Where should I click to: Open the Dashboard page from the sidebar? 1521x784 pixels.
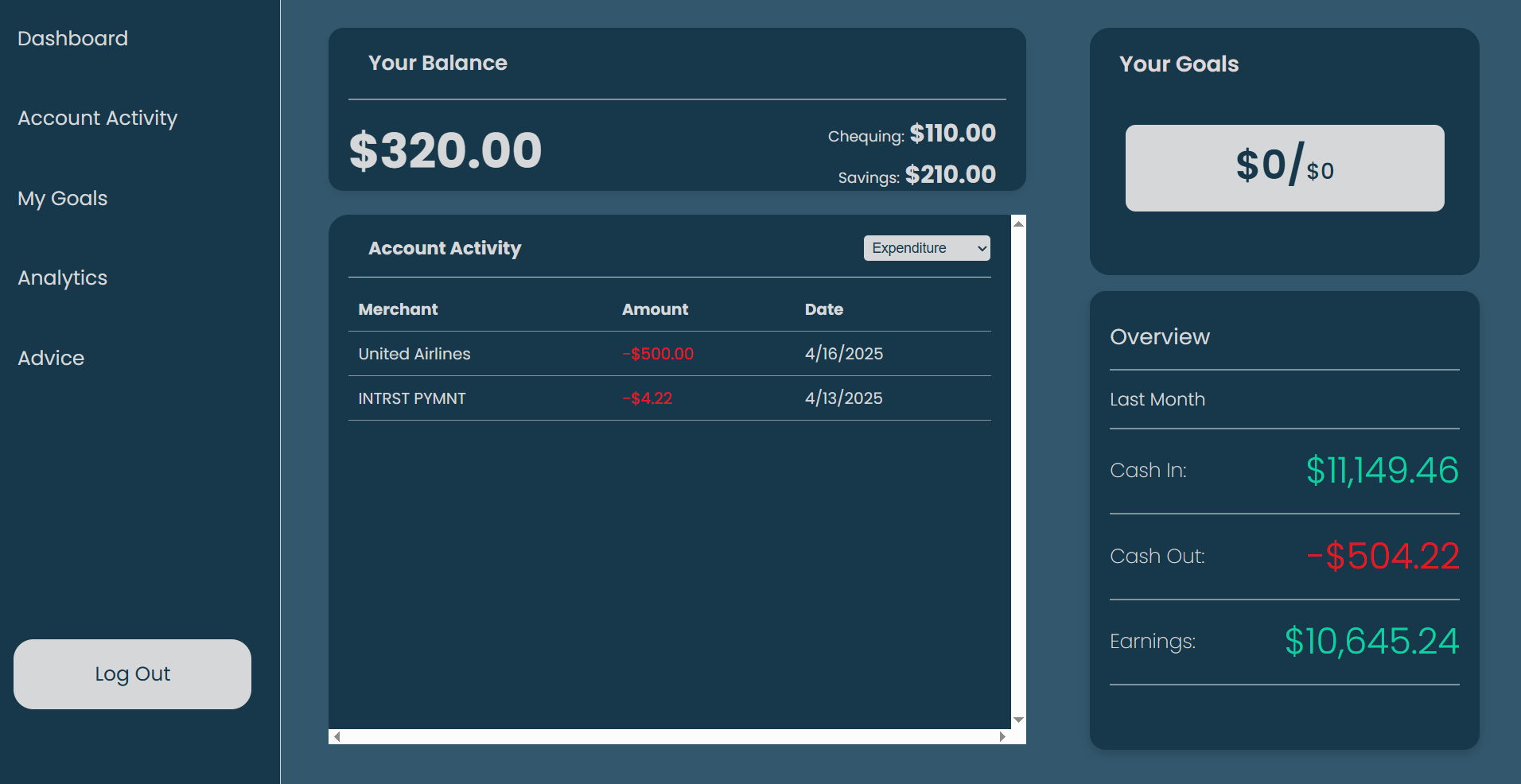[72, 38]
